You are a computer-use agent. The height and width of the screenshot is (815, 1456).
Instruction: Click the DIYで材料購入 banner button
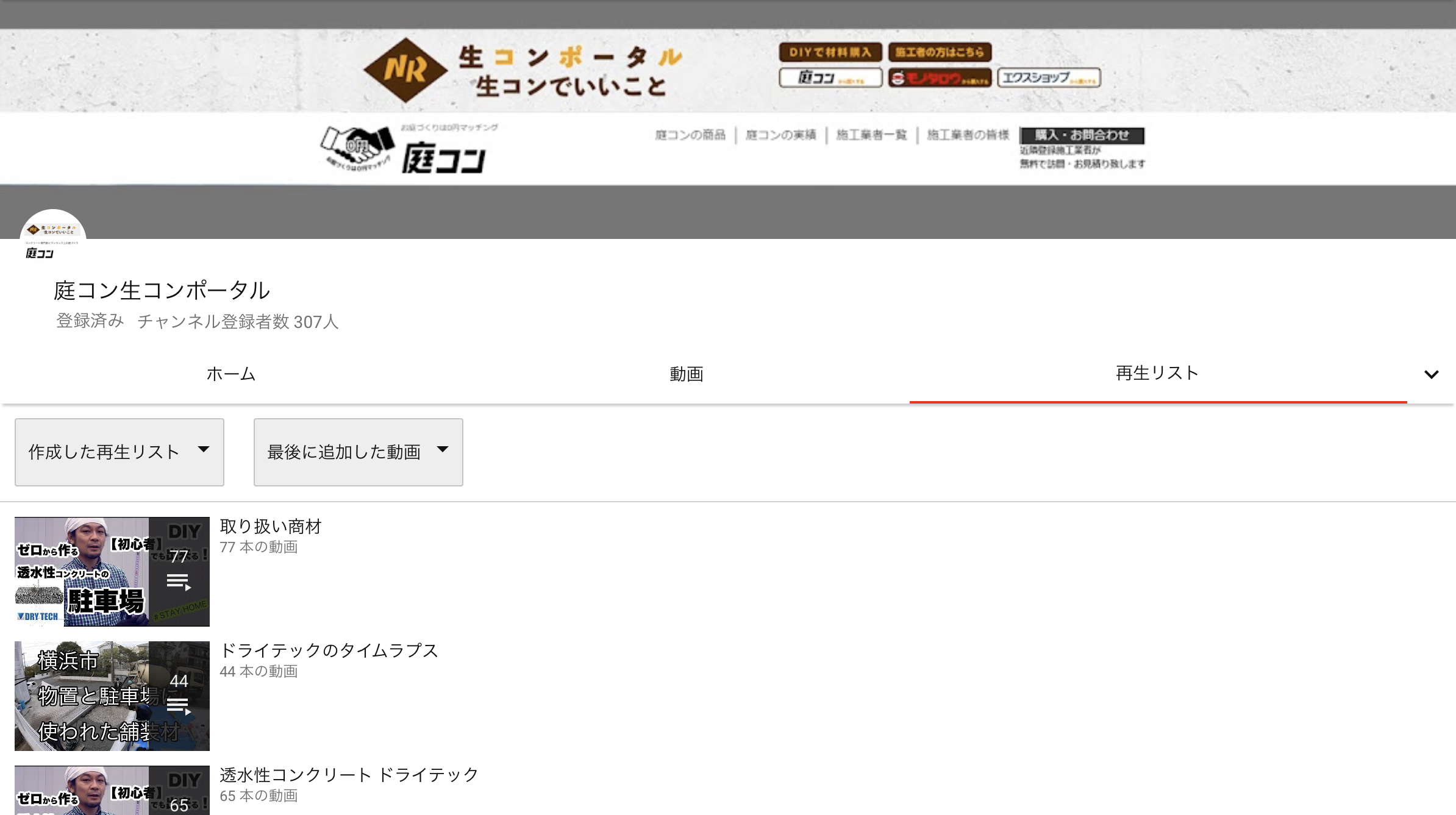(830, 52)
